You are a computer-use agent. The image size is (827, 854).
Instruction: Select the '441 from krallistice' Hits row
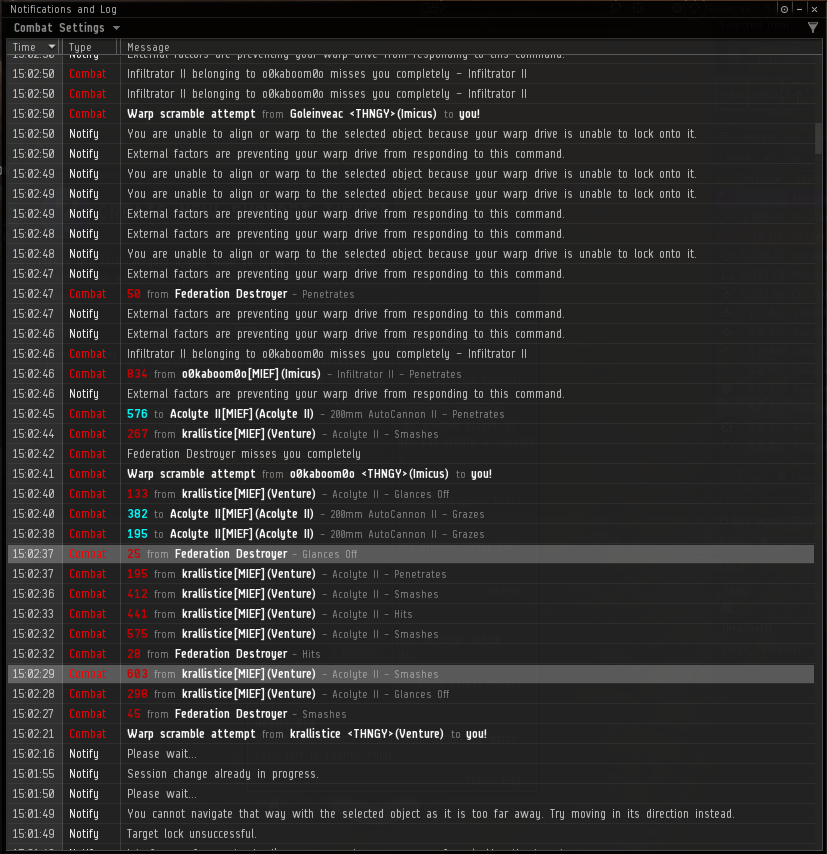click(411, 614)
